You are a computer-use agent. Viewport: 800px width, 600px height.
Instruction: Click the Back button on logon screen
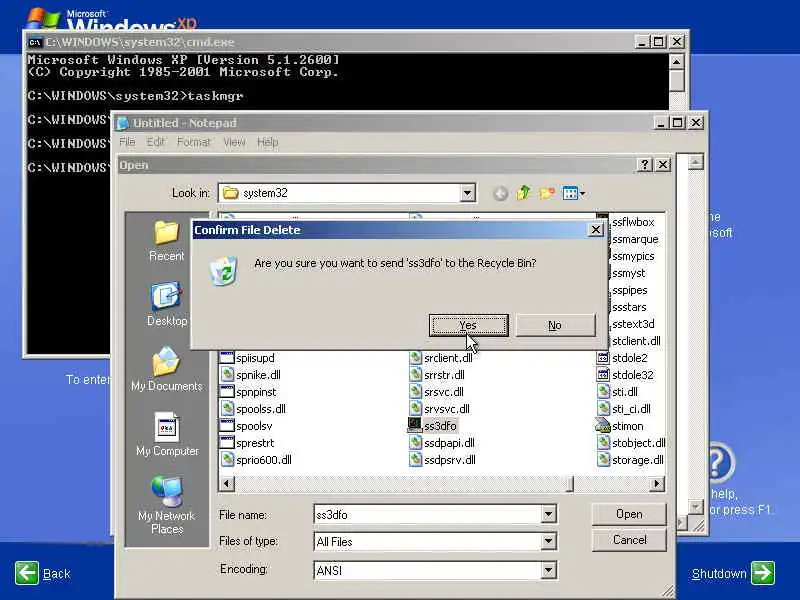pos(43,573)
